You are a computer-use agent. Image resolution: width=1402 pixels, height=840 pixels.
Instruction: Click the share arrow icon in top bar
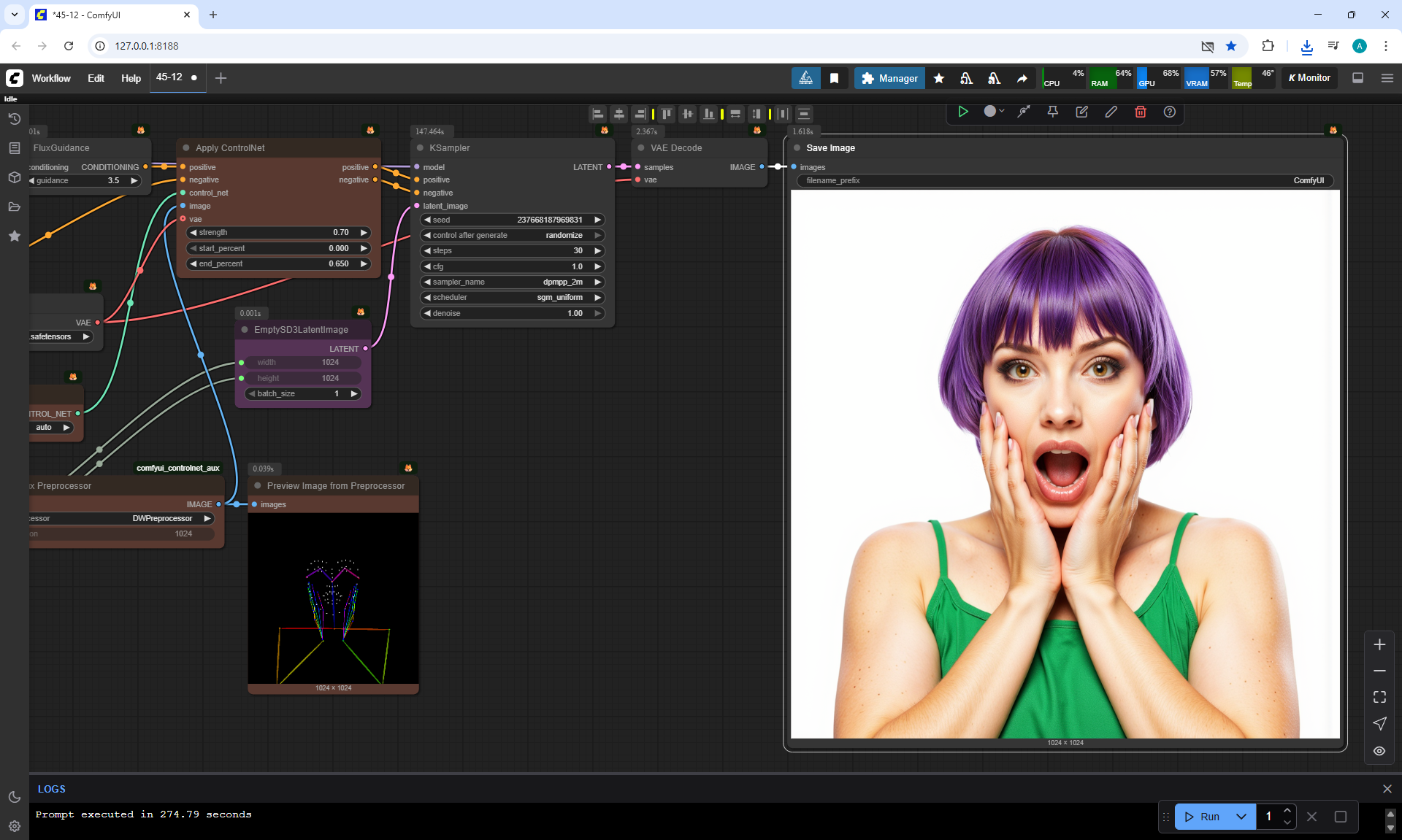[x=1022, y=78]
